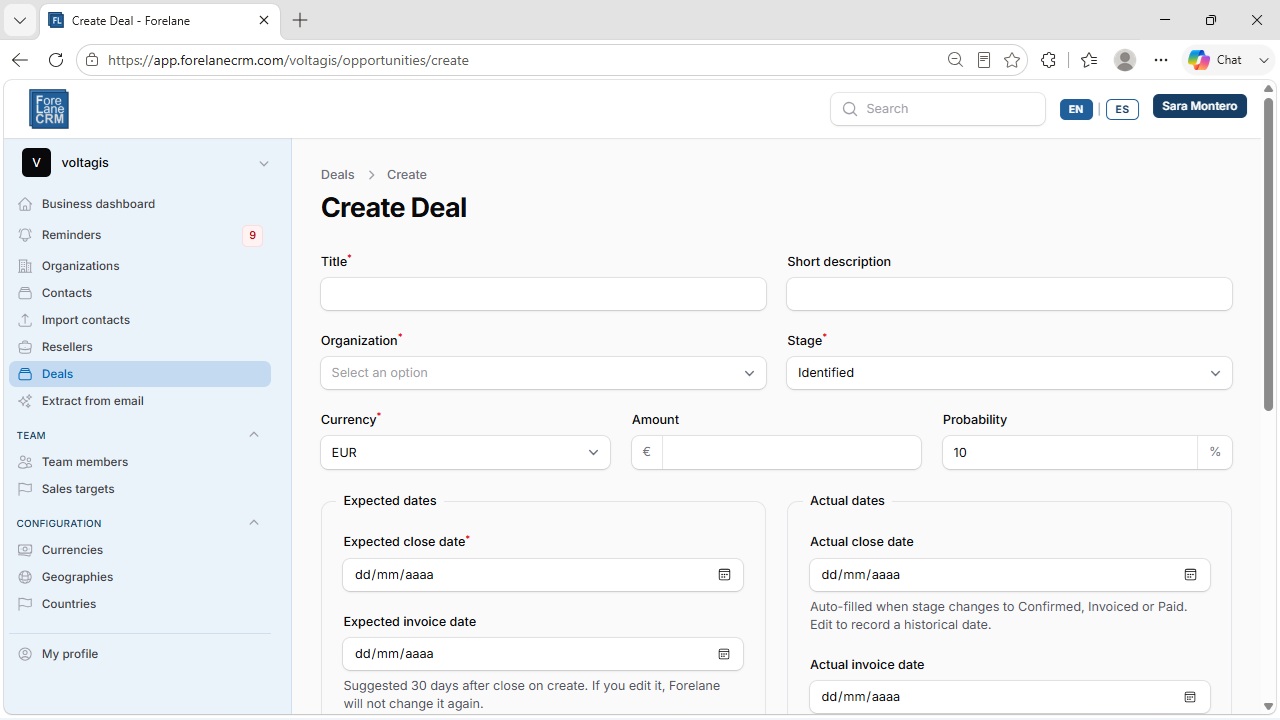The height and width of the screenshot is (720, 1280).
Task: Click the page vertical scrollbar
Action: click(x=1268, y=255)
